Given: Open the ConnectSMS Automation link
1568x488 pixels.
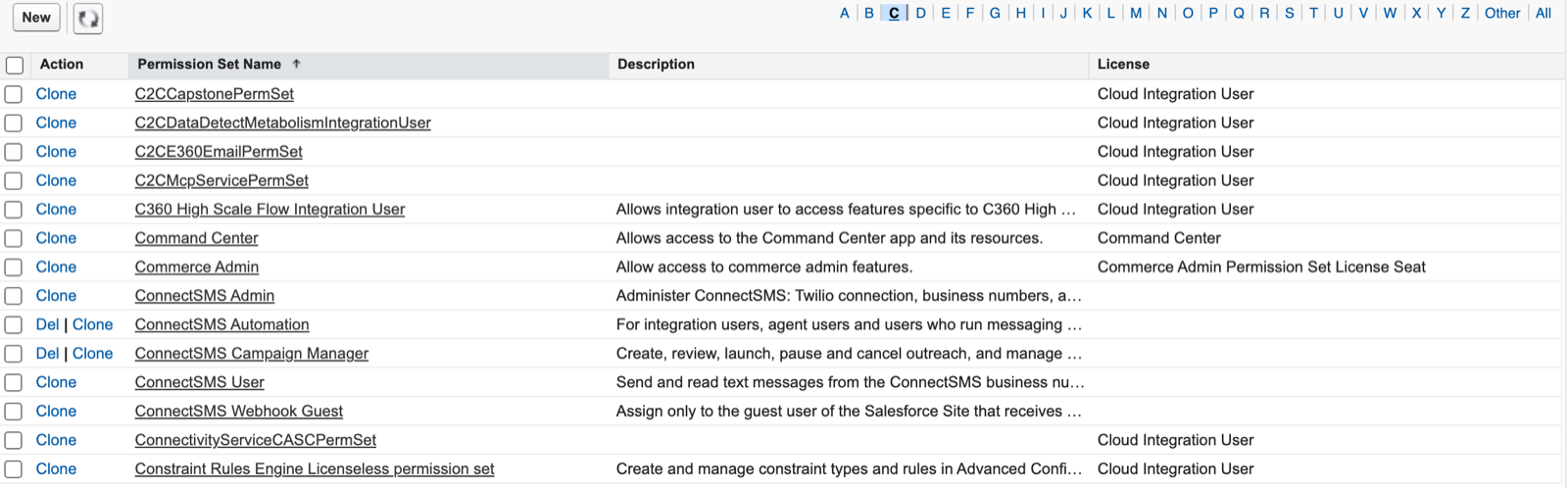Looking at the screenshot, I should click(x=222, y=324).
